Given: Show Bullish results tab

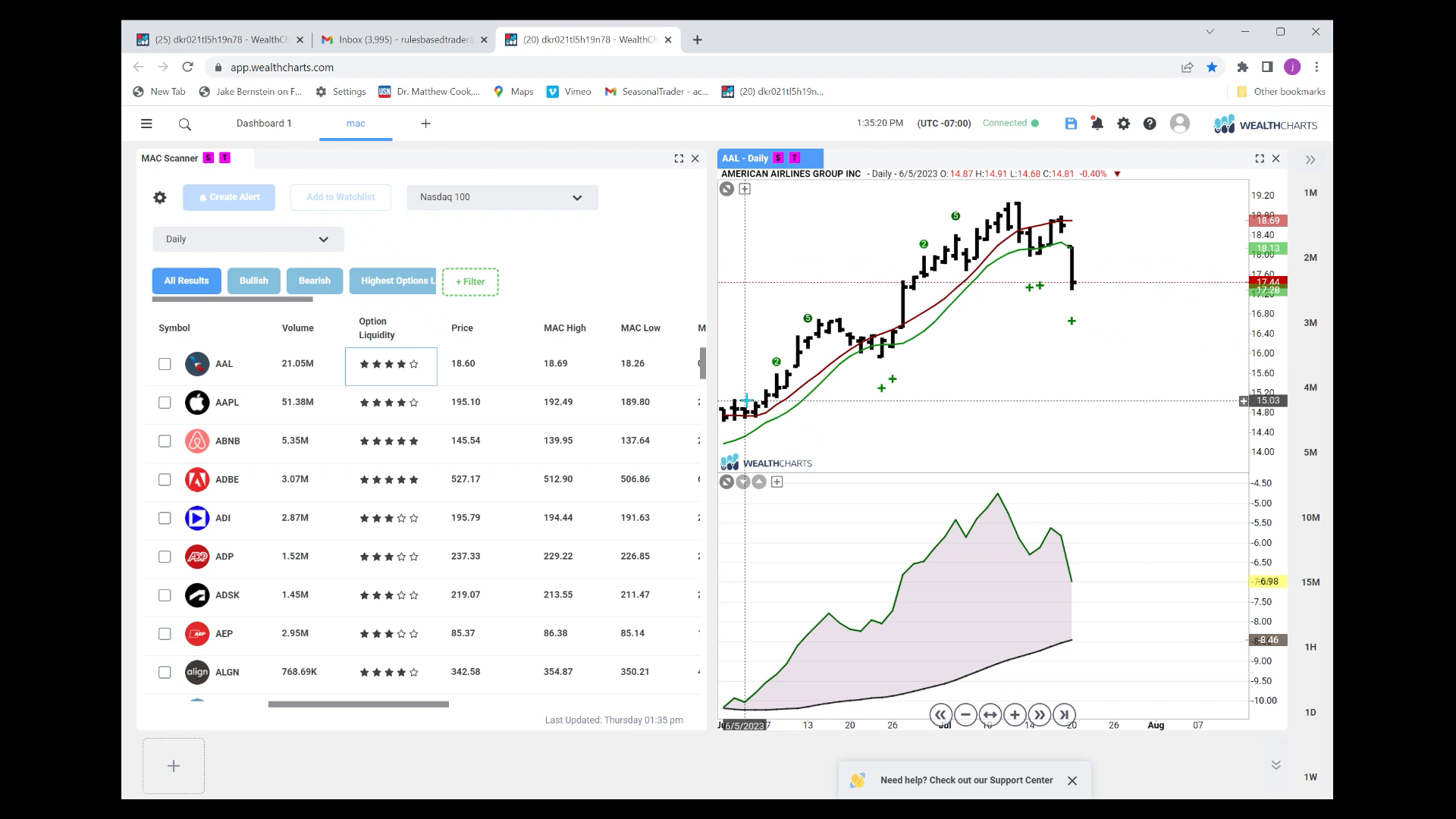Looking at the screenshot, I should tap(254, 281).
